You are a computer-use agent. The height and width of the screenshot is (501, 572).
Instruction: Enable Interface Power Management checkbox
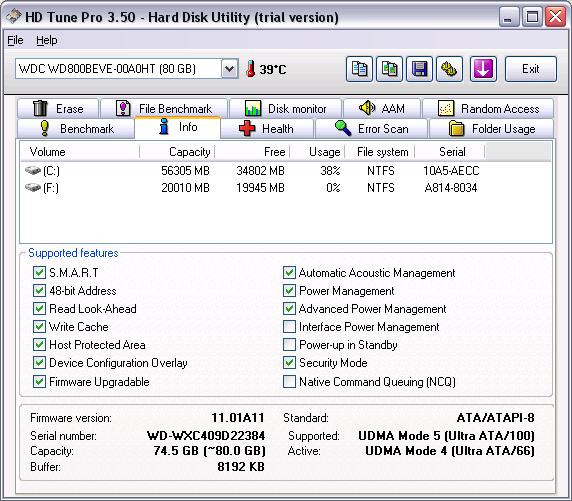point(289,326)
